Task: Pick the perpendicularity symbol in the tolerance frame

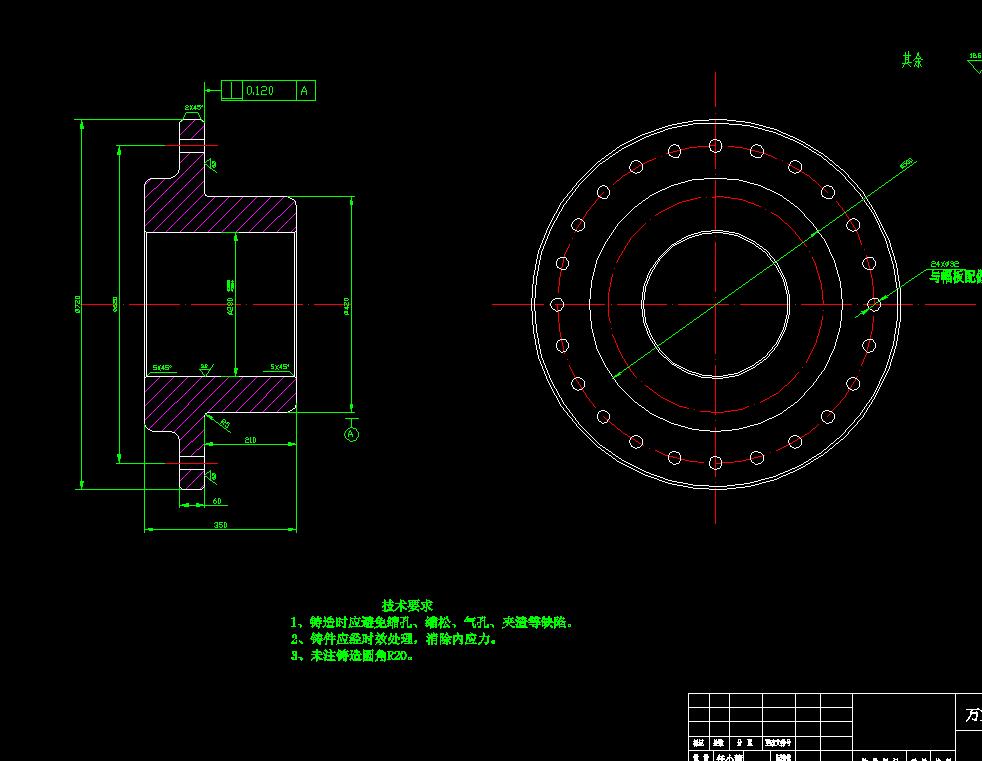Action: 232,91
